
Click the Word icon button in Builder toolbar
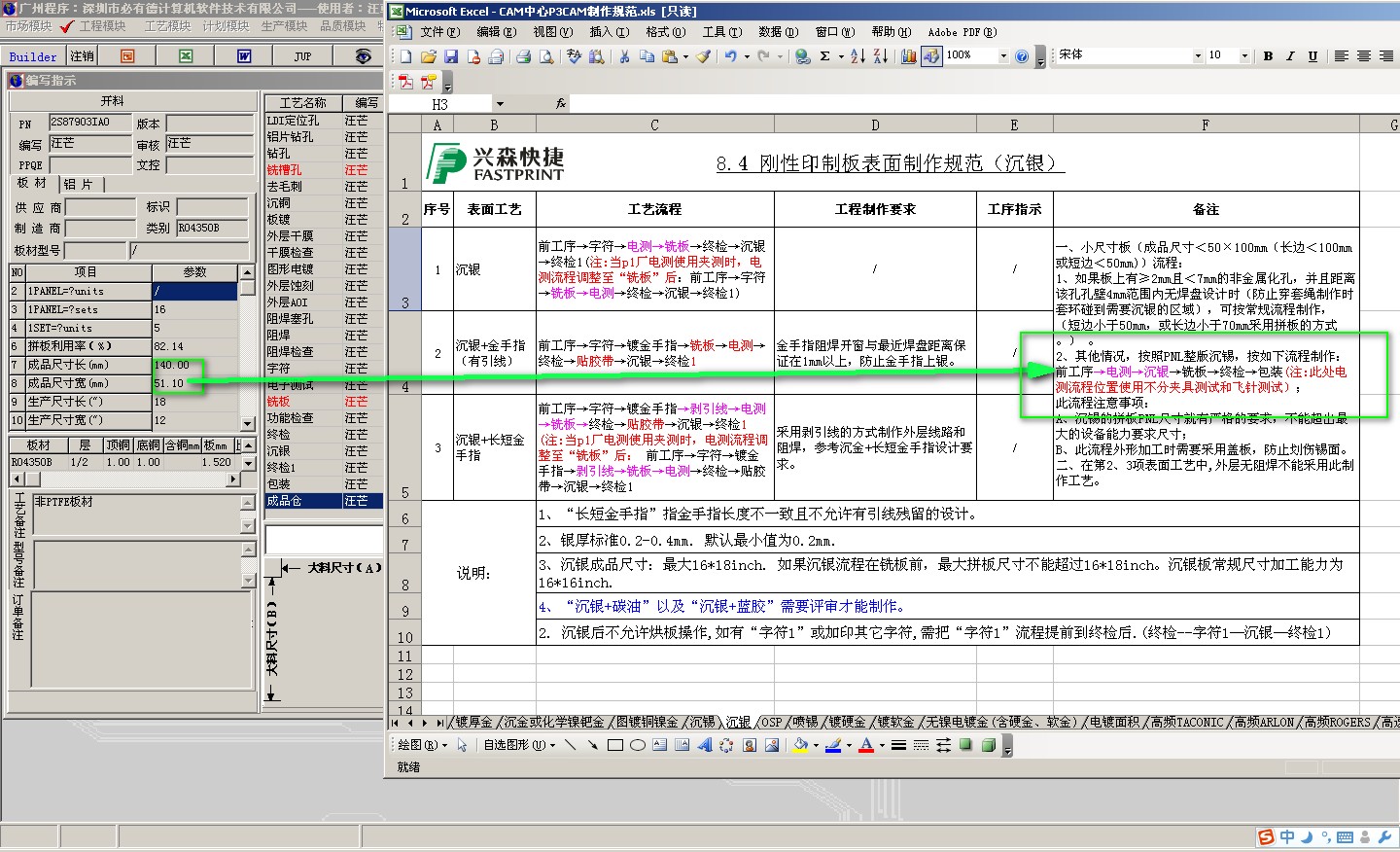tap(244, 56)
